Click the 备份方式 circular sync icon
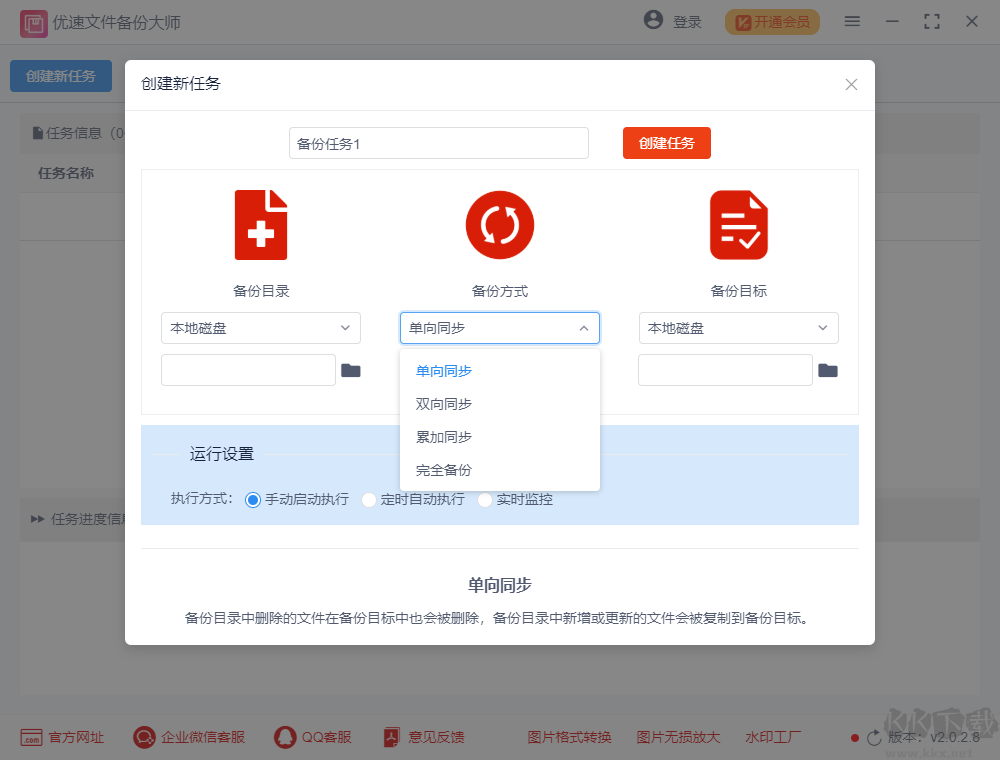 (500, 224)
